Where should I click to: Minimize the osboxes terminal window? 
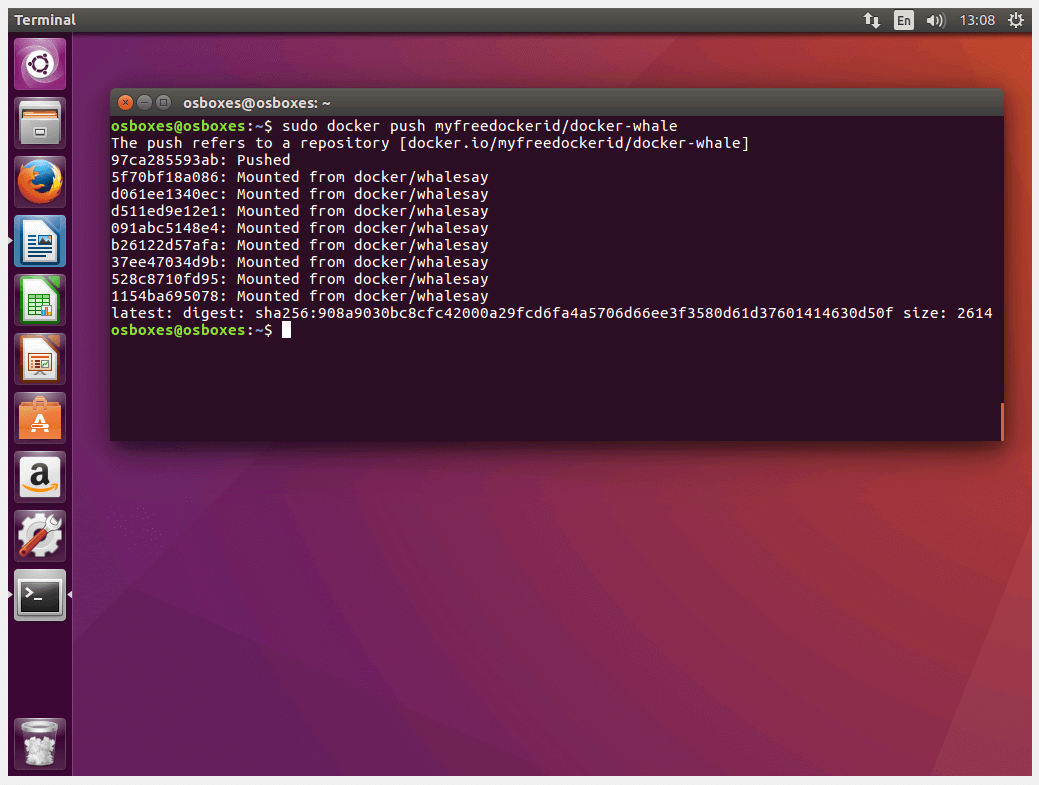[x=143, y=102]
